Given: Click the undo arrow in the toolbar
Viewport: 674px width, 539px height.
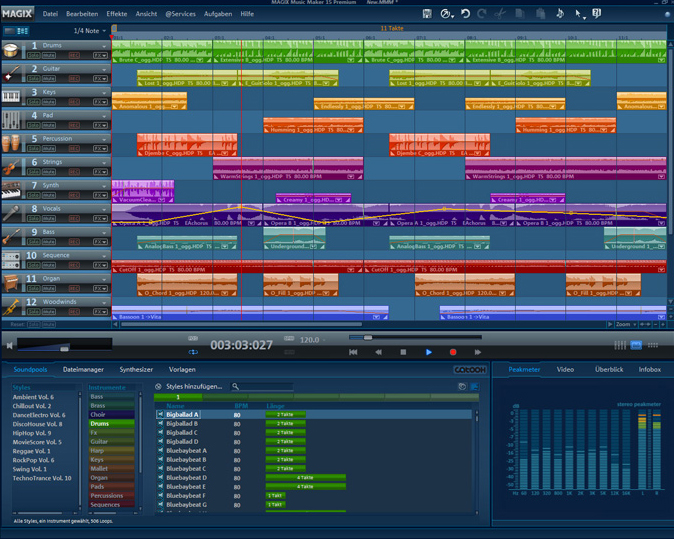Looking at the screenshot, I should tap(465, 14).
